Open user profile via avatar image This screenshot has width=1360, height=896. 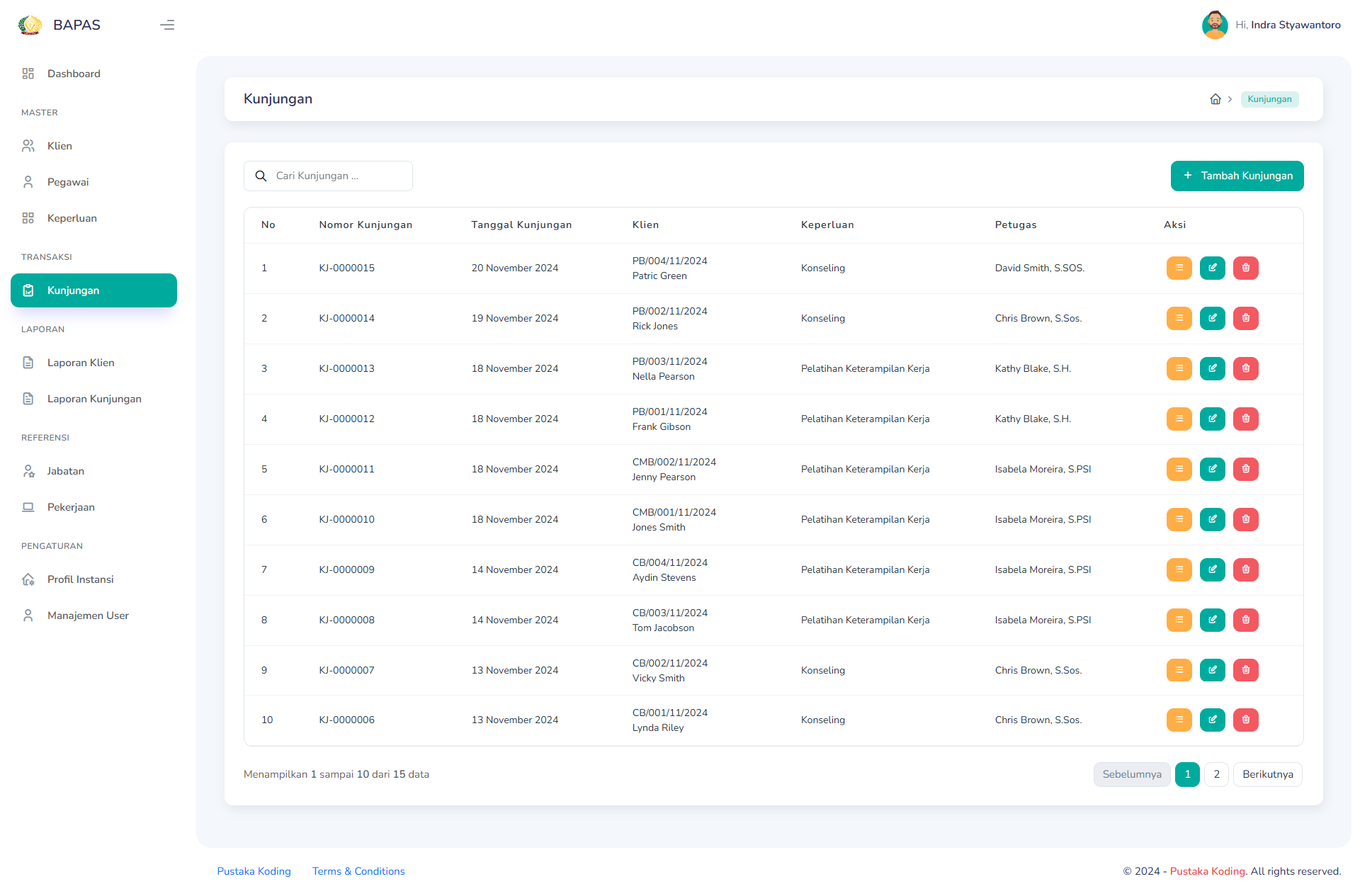coord(1214,25)
